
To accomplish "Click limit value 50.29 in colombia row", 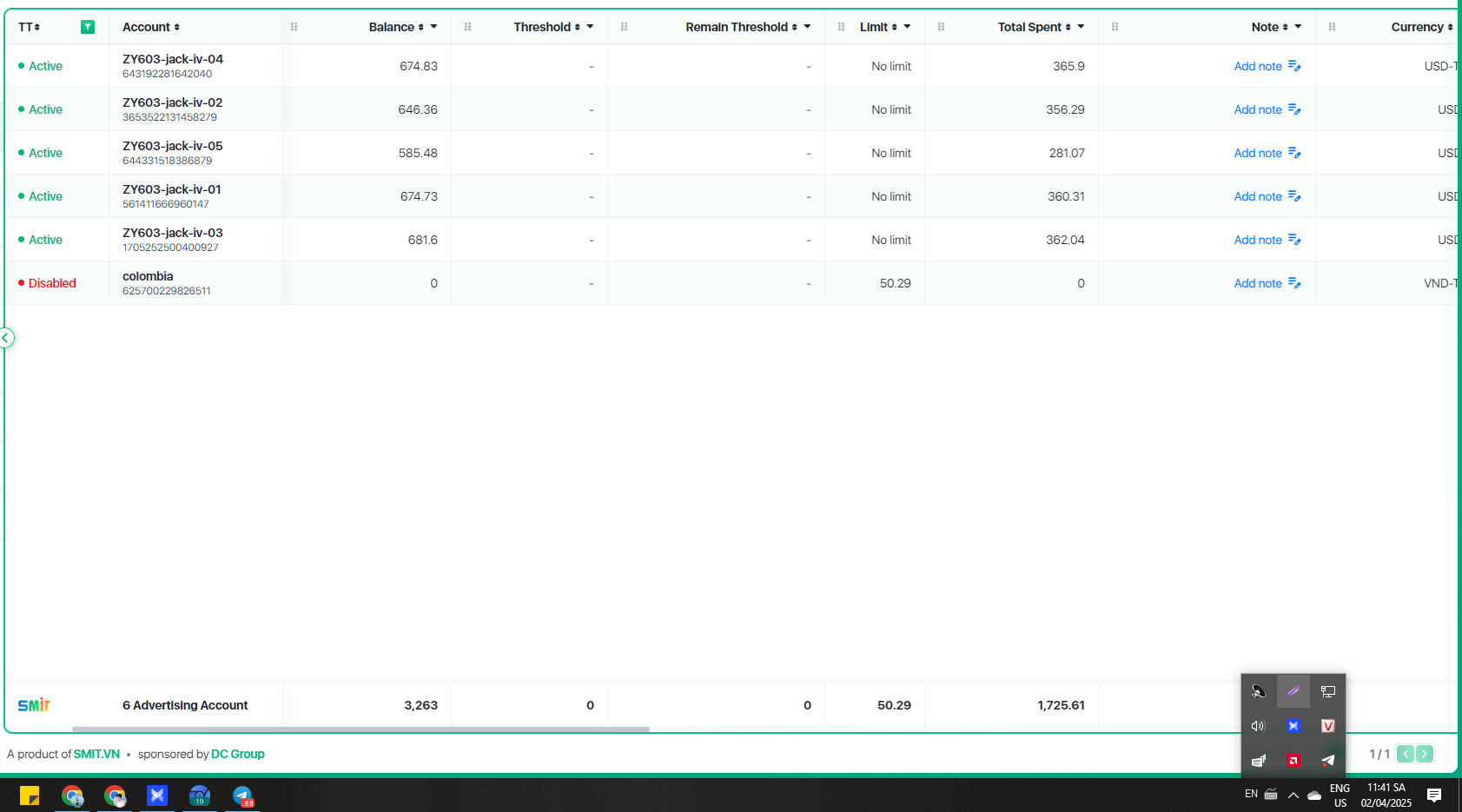I will tap(895, 283).
